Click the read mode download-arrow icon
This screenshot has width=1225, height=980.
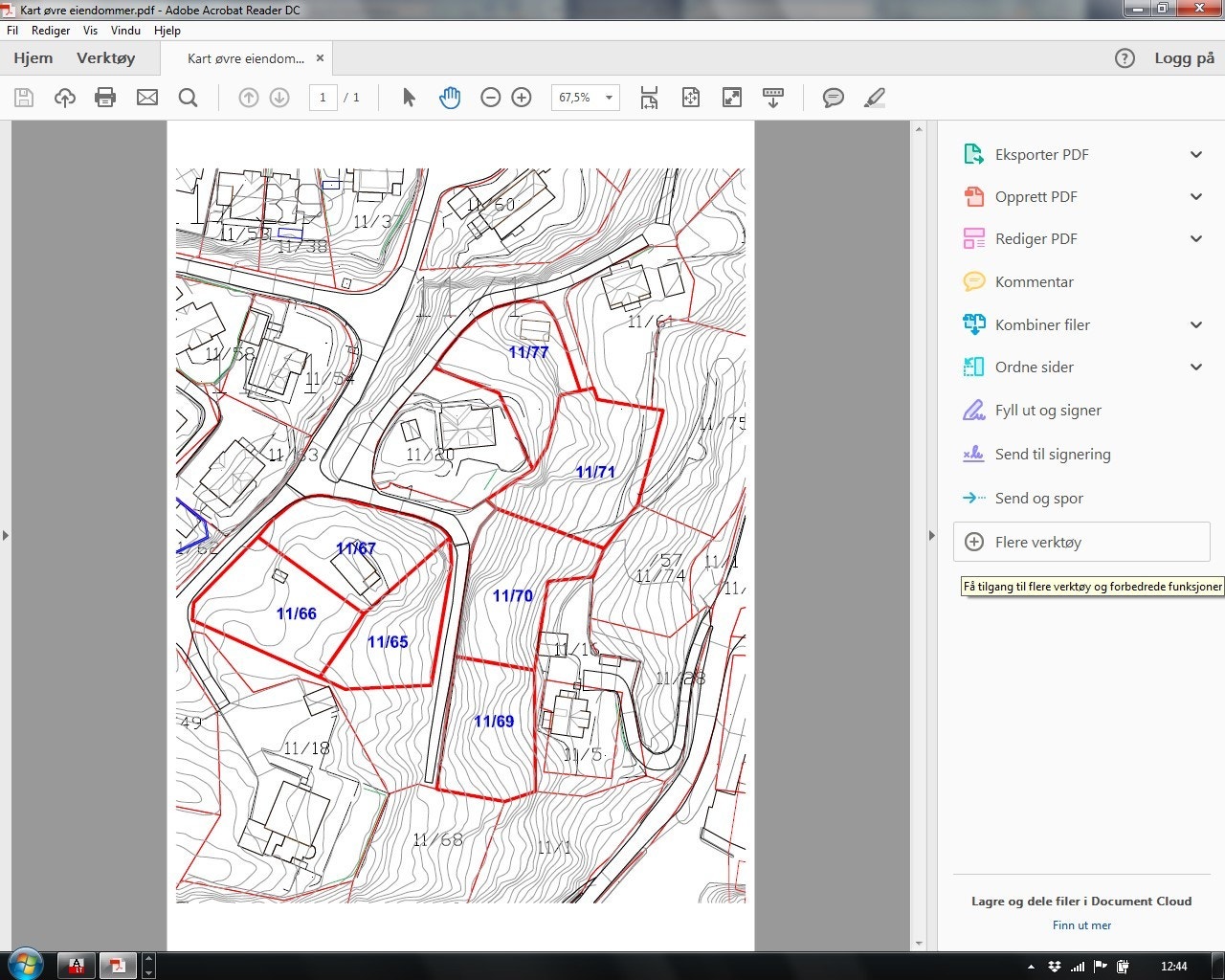[773, 98]
